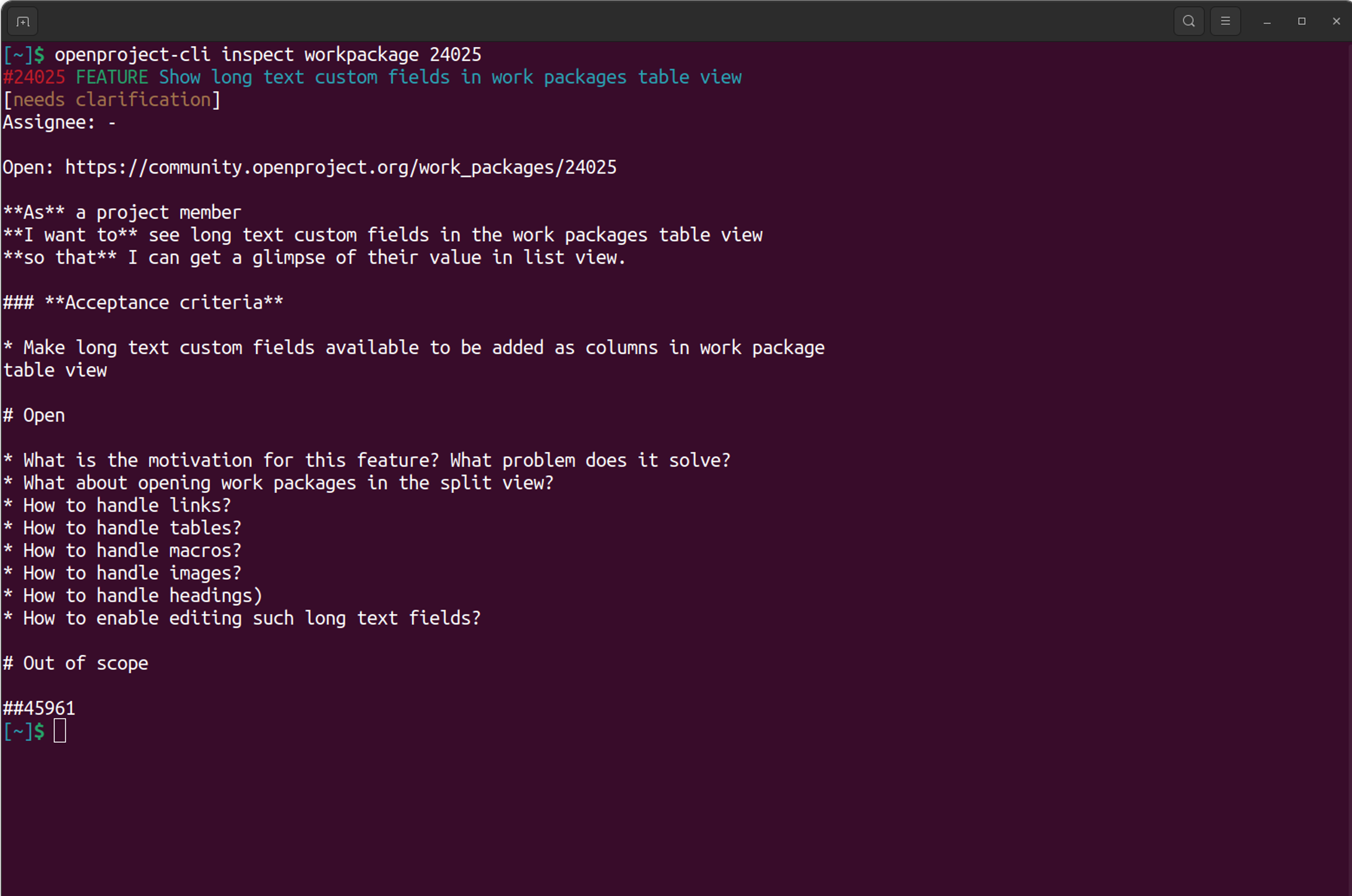Select the FEATURE label text

coord(112,77)
